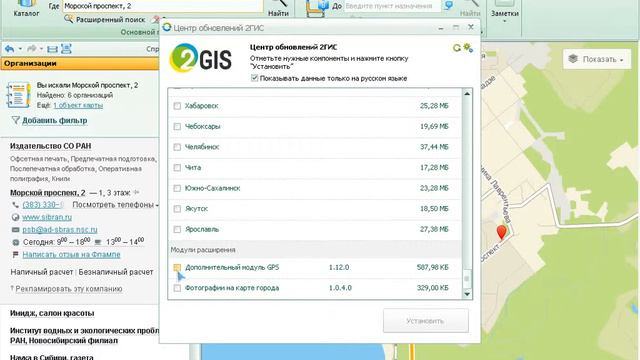
Task: Select Имидж, салон красоты entry
Action: click(x=52, y=313)
